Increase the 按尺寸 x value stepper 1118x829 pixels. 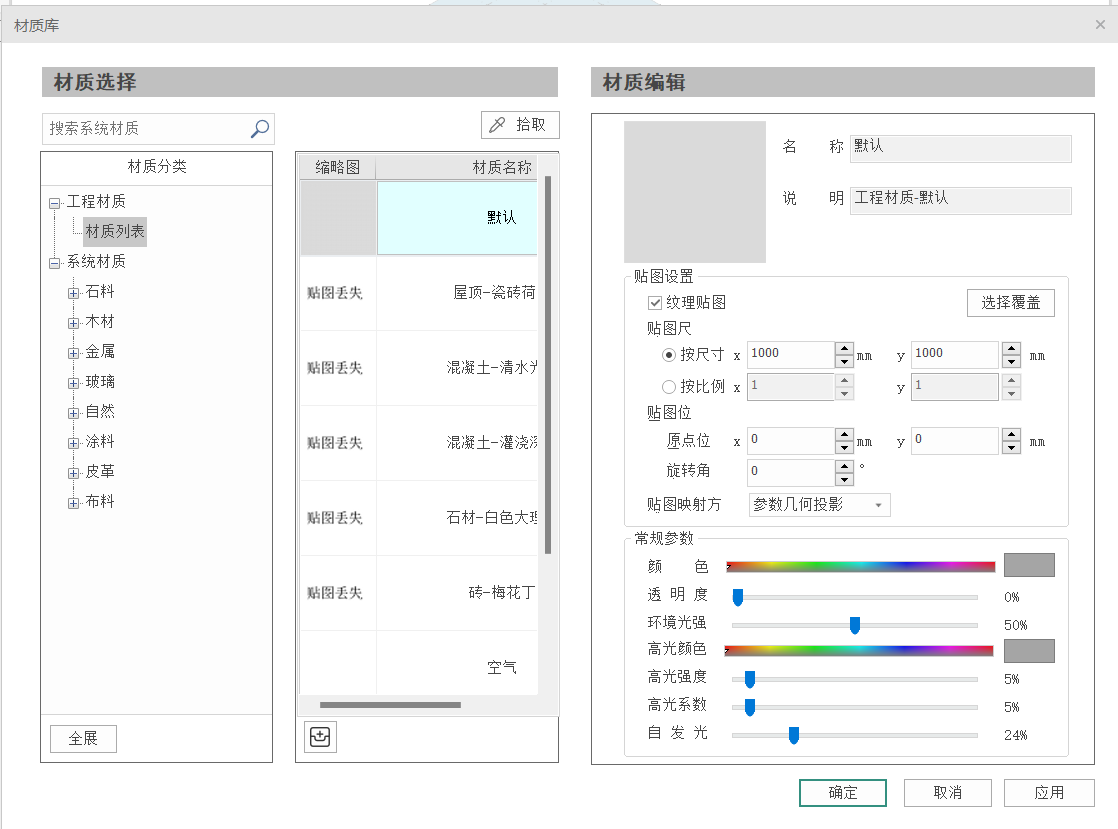[x=845, y=349]
